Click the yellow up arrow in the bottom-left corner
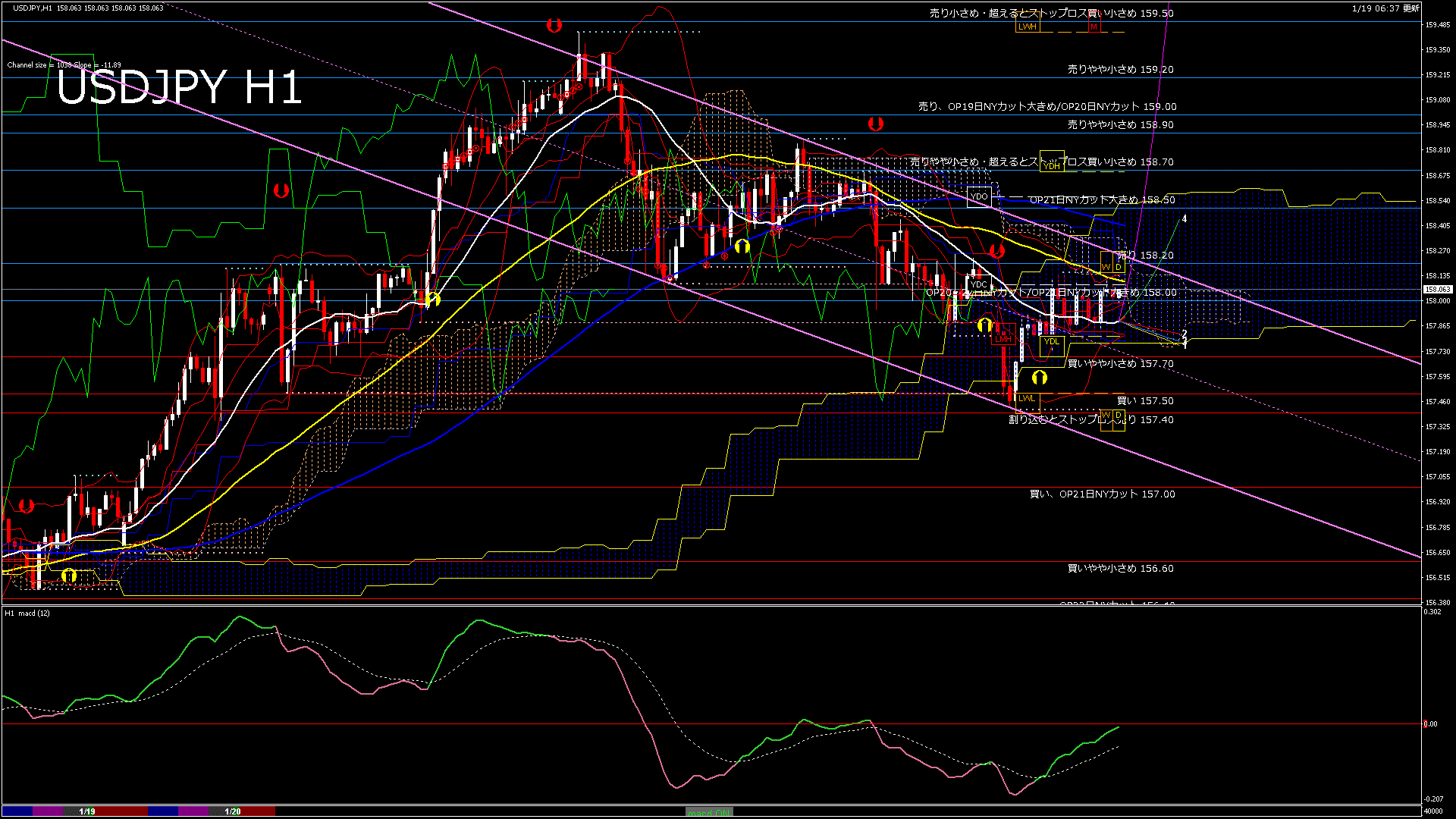The height and width of the screenshot is (819, 1456). click(x=69, y=576)
